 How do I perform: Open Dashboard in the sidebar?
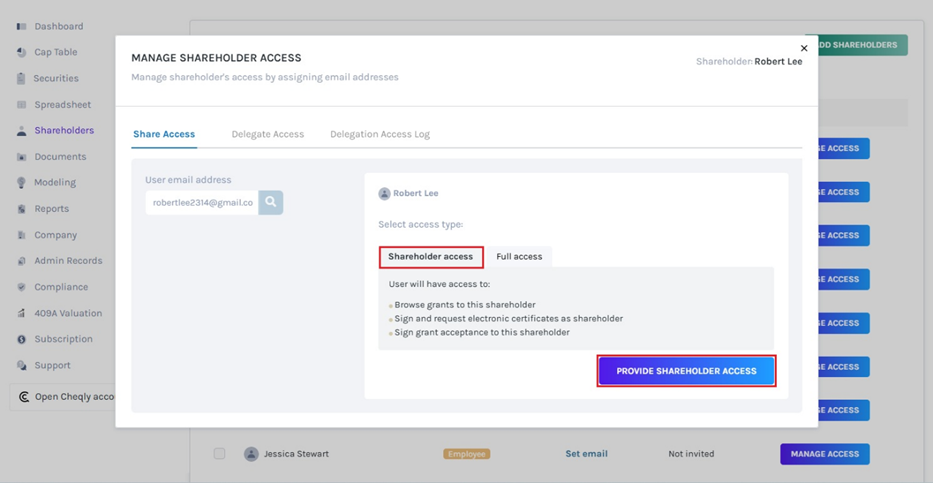point(58,26)
